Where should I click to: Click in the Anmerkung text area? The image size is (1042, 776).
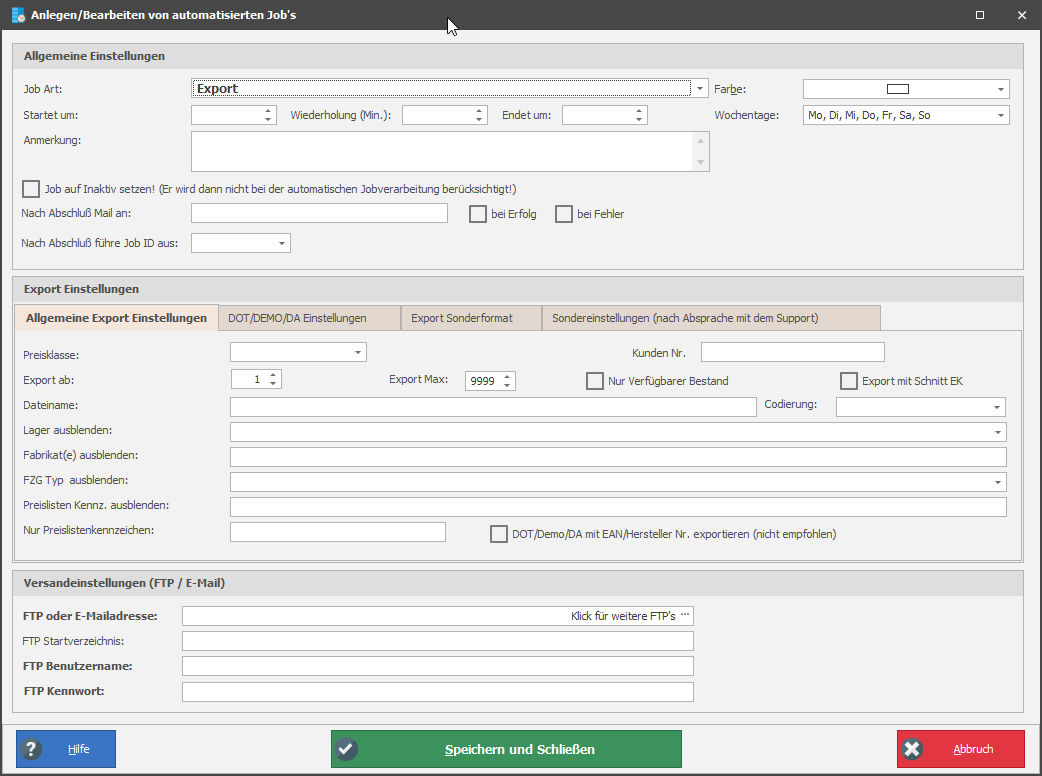pos(442,151)
